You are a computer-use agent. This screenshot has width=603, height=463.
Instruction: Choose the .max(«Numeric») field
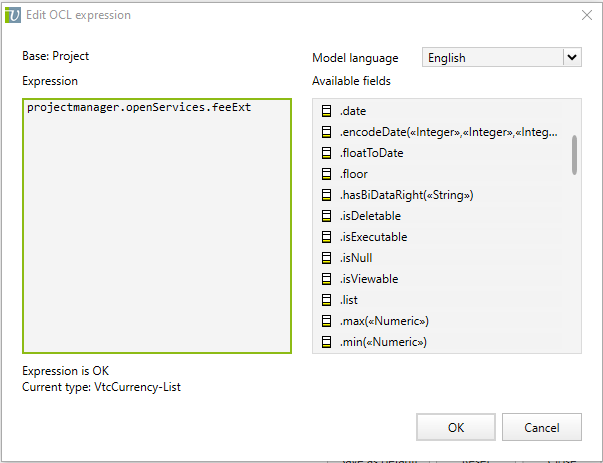(x=383, y=321)
